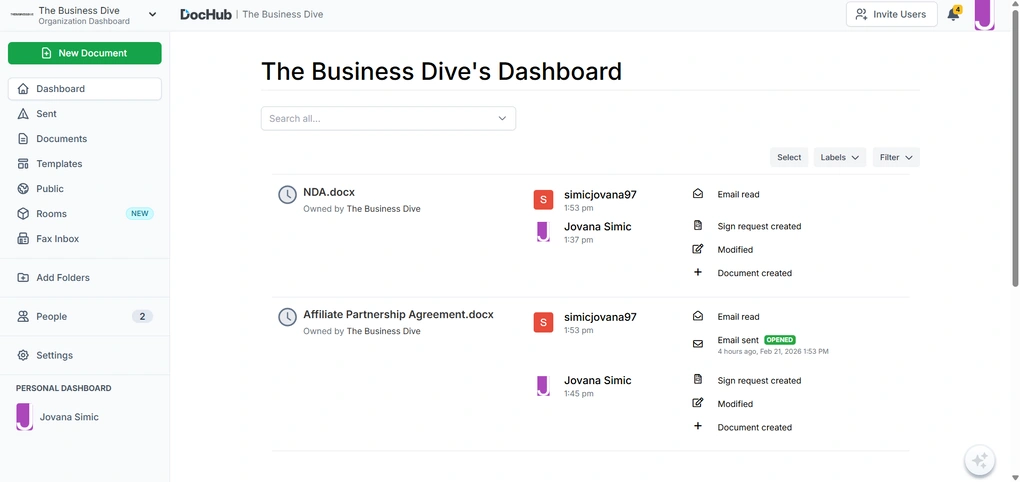
Task: Open the Public section
Action: tap(85, 189)
